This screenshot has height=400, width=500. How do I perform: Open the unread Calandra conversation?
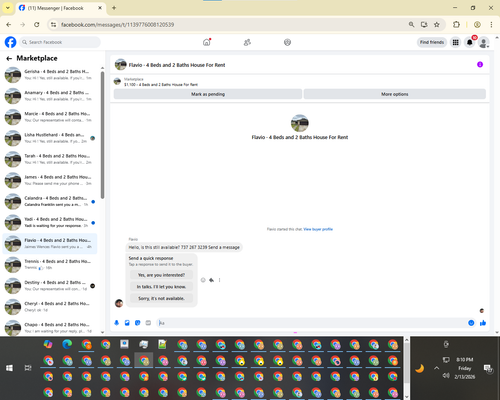50,201
